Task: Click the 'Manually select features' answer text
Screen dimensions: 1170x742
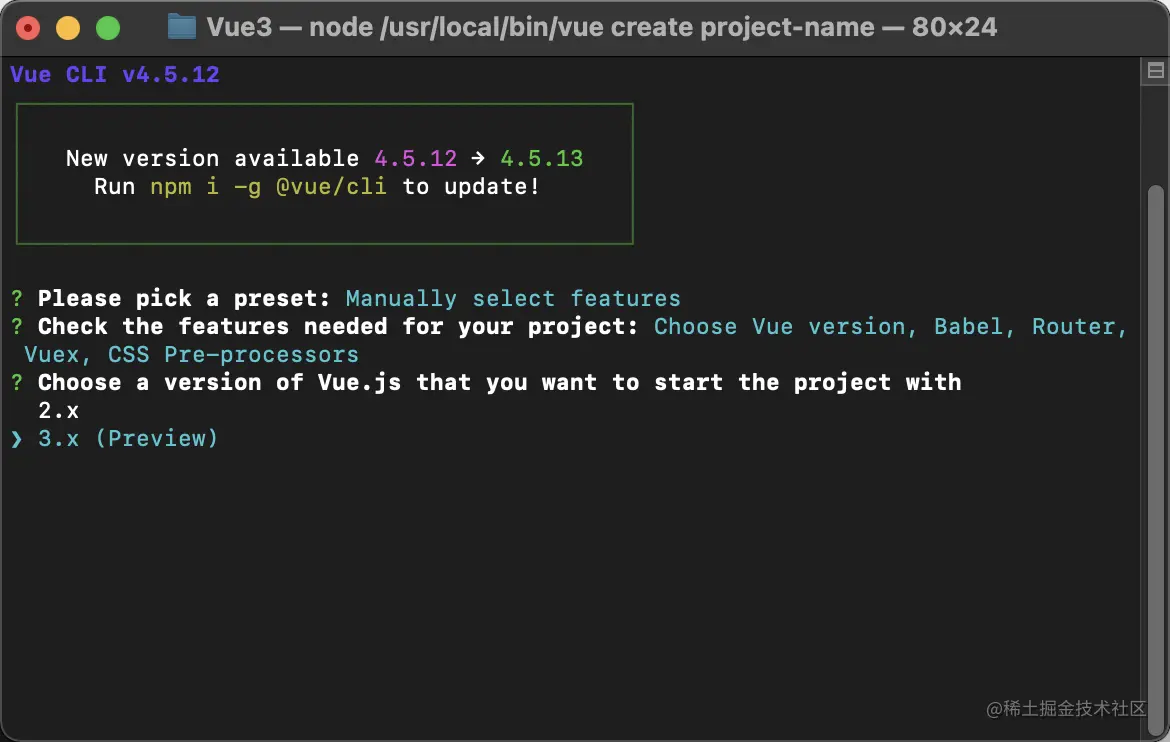Action: [513, 299]
